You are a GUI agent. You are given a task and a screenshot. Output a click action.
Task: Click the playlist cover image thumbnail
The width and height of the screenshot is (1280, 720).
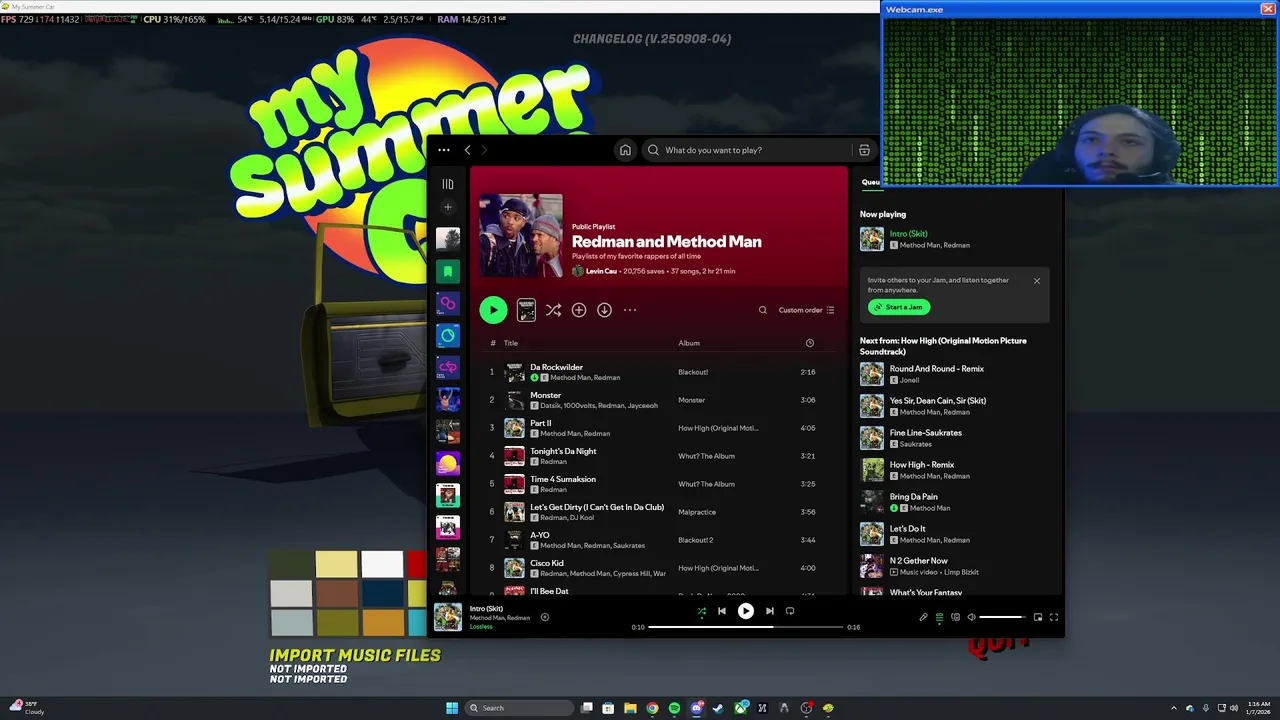521,236
